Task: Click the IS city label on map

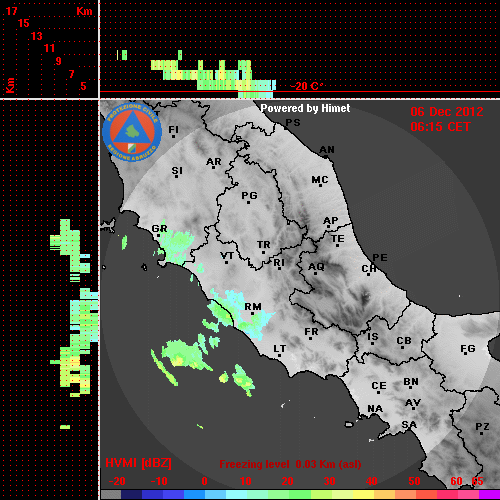Action: click(373, 337)
